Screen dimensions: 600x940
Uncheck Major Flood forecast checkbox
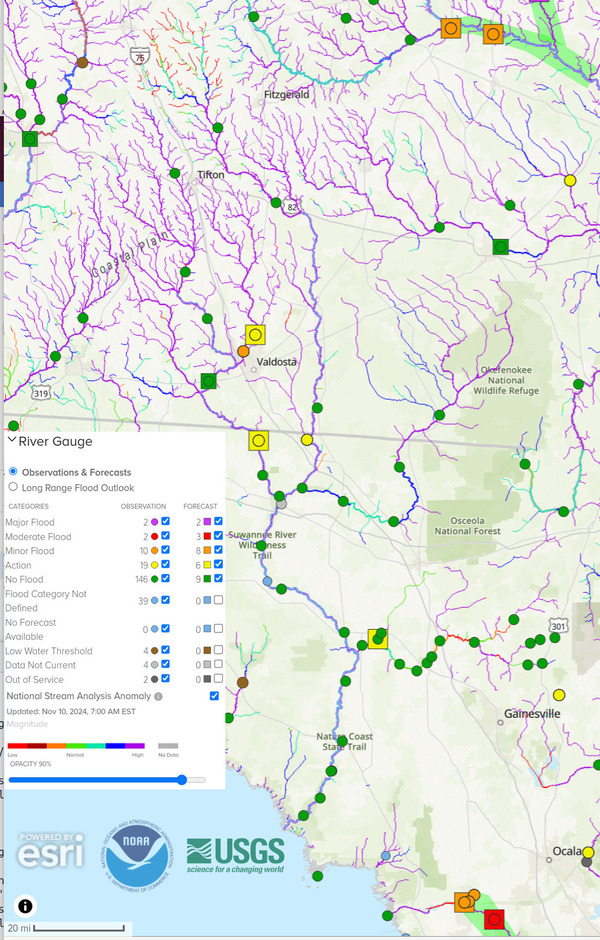(218, 521)
